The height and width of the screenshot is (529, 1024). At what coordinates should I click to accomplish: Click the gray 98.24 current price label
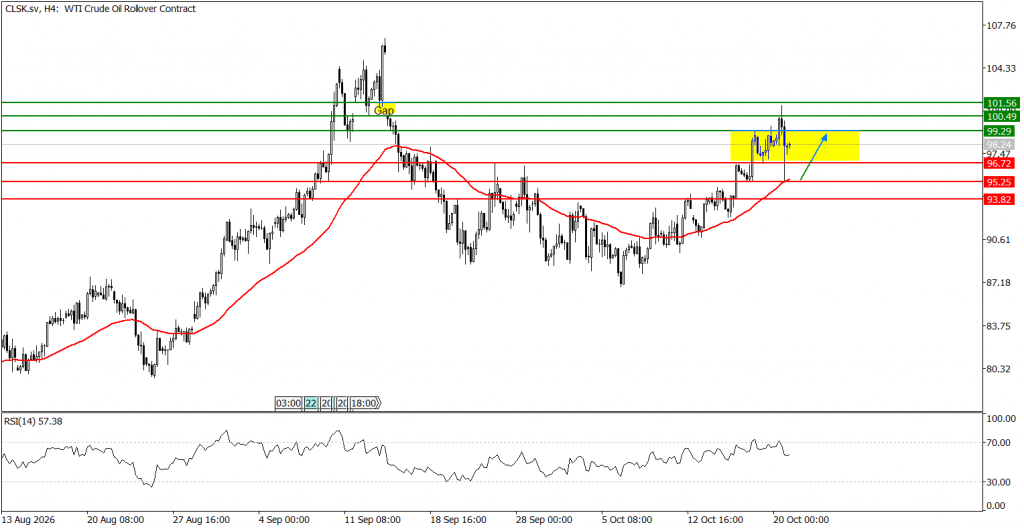tap(1000, 144)
